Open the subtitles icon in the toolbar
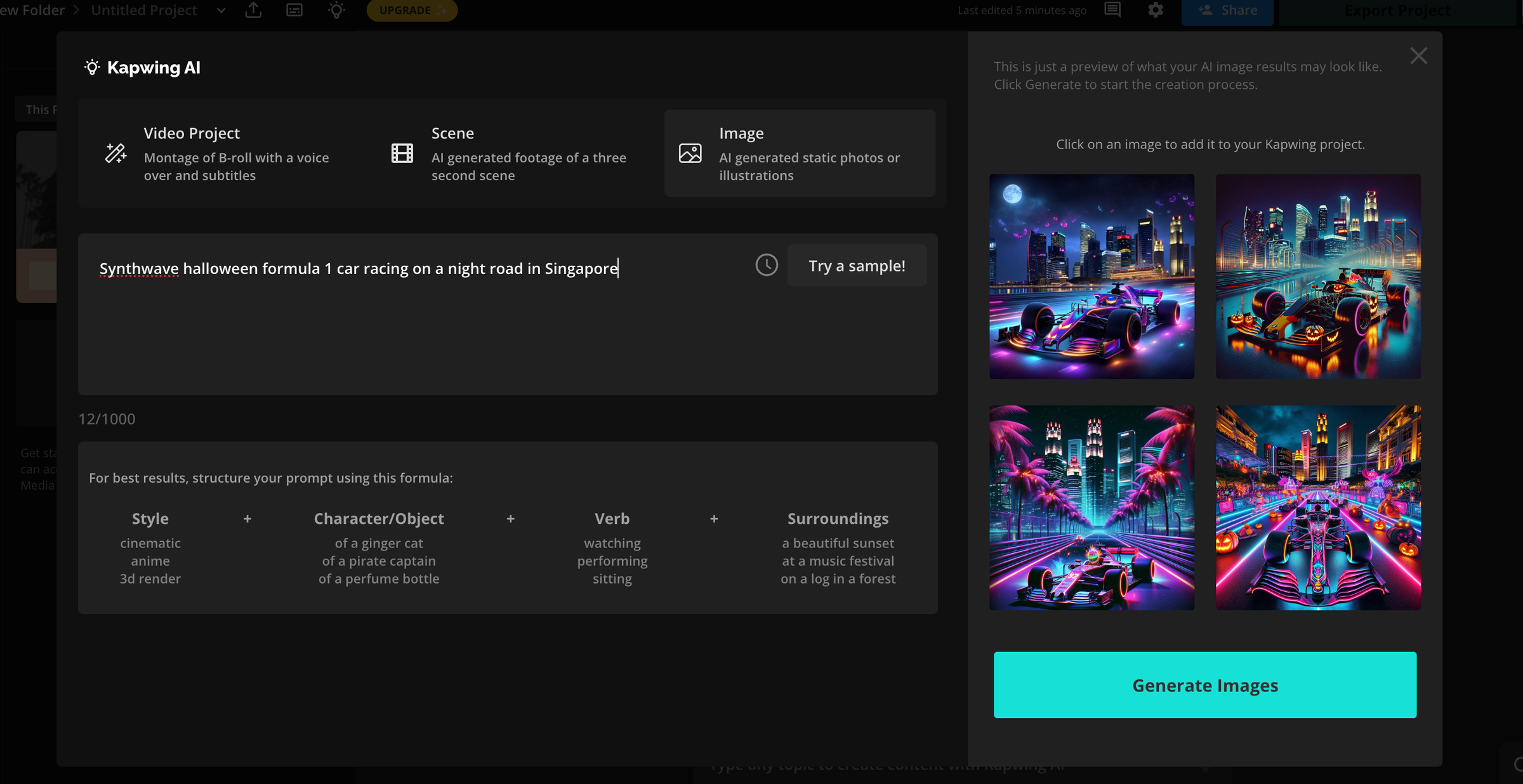This screenshot has height=784, width=1523. pyautogui.click(x=294, y=10)
